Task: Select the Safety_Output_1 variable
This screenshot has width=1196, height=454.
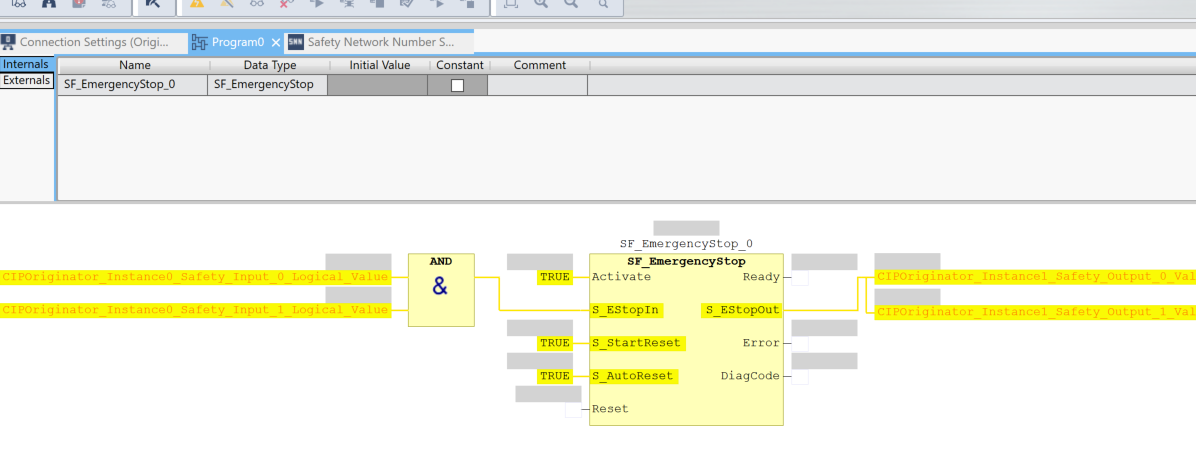Action: click(1035, 312)
